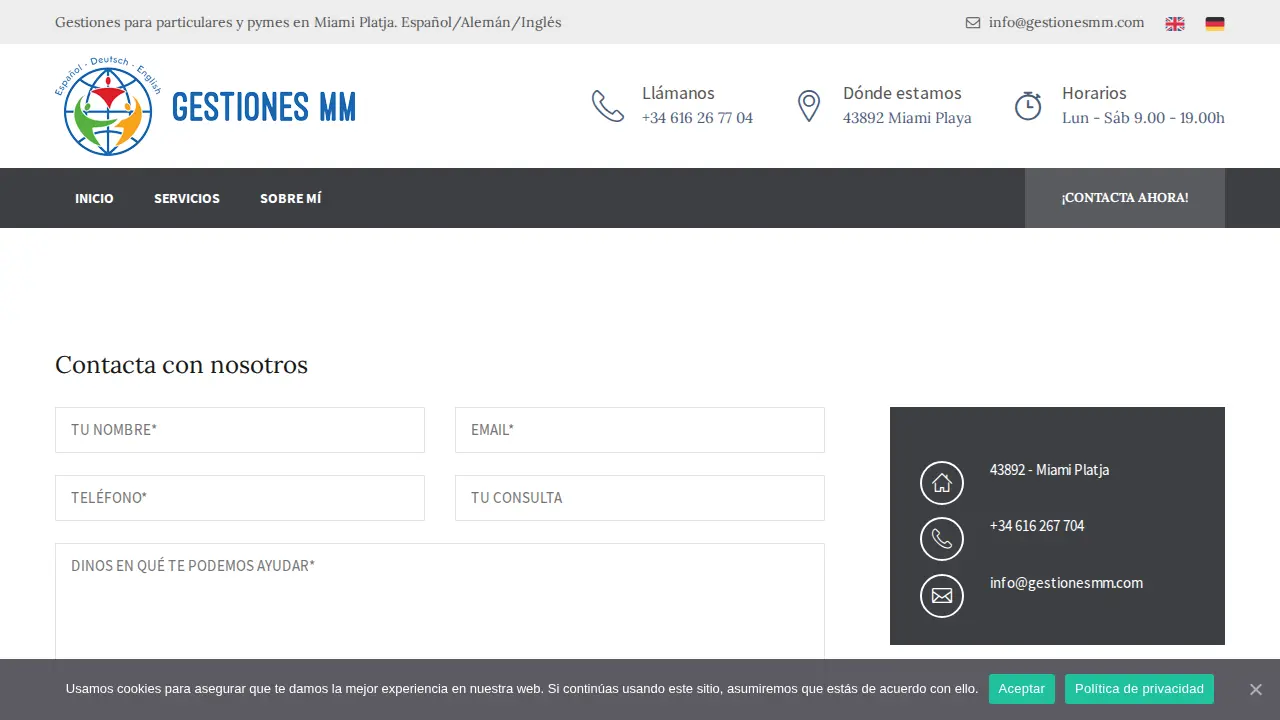1280x720 pixels.
Task: Switch language to English via UK flag
Action: click(x=1175, y=24)
